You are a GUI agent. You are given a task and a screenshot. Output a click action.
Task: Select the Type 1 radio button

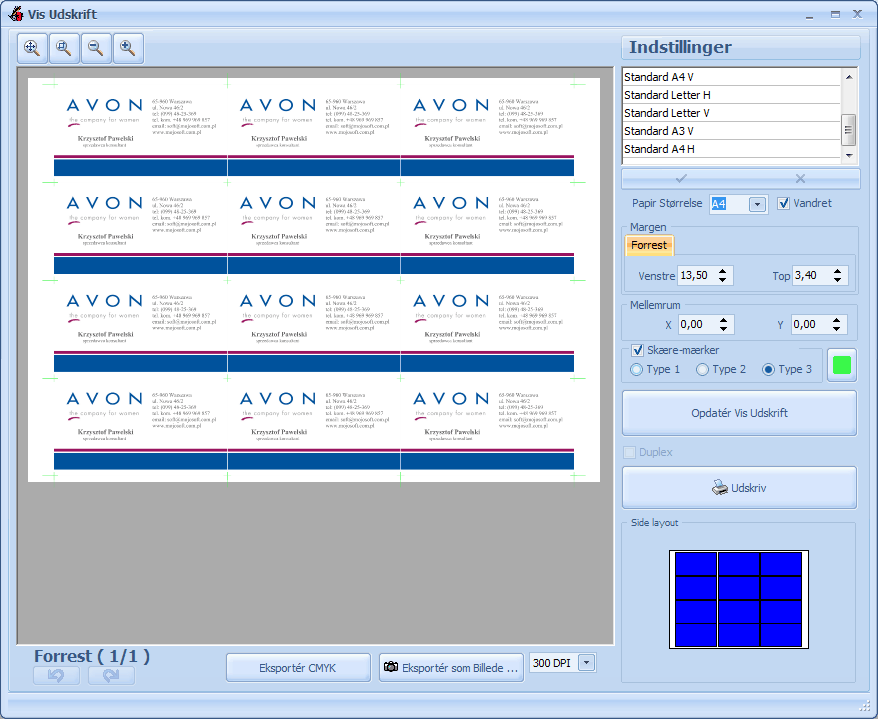tap(636, 370)
